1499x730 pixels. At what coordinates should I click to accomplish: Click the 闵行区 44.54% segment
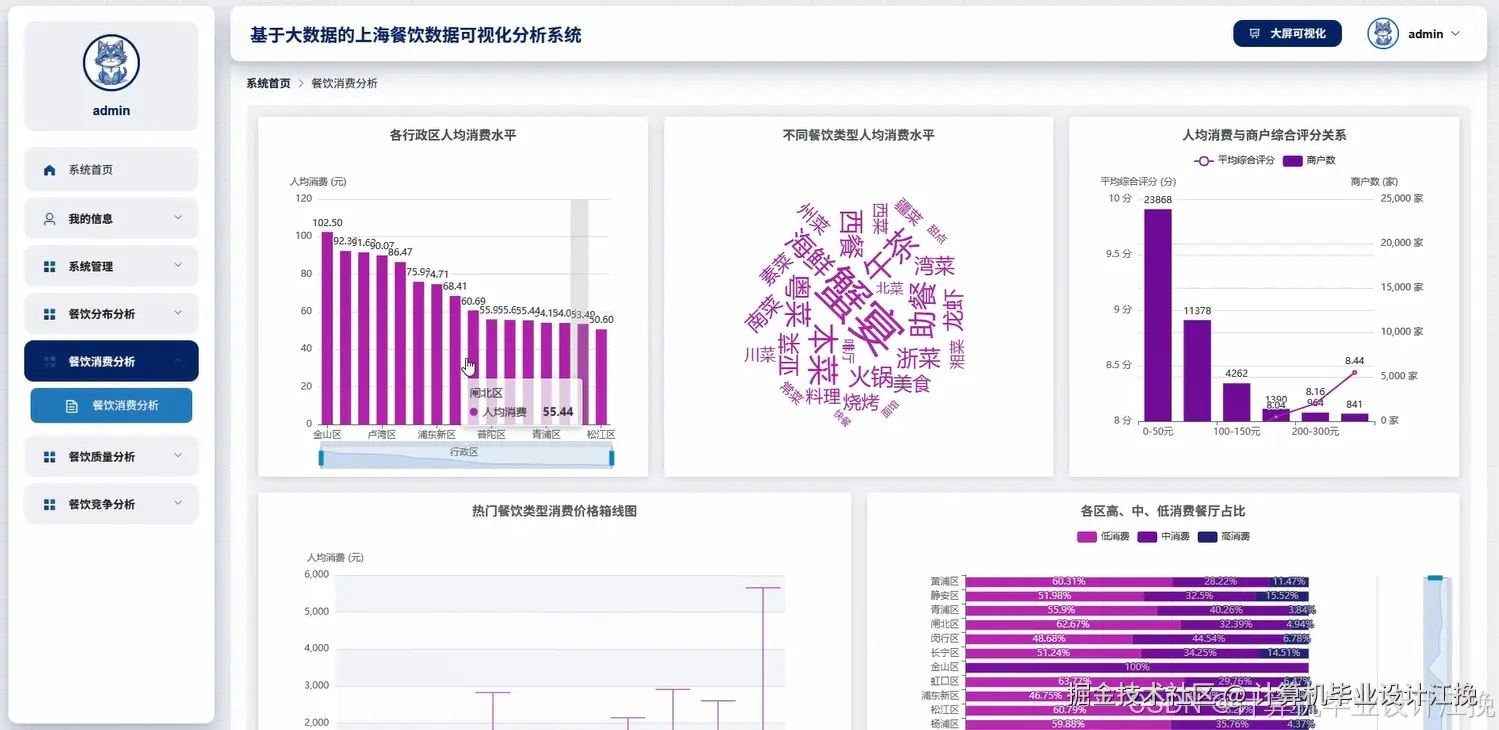coord(1209,638)
